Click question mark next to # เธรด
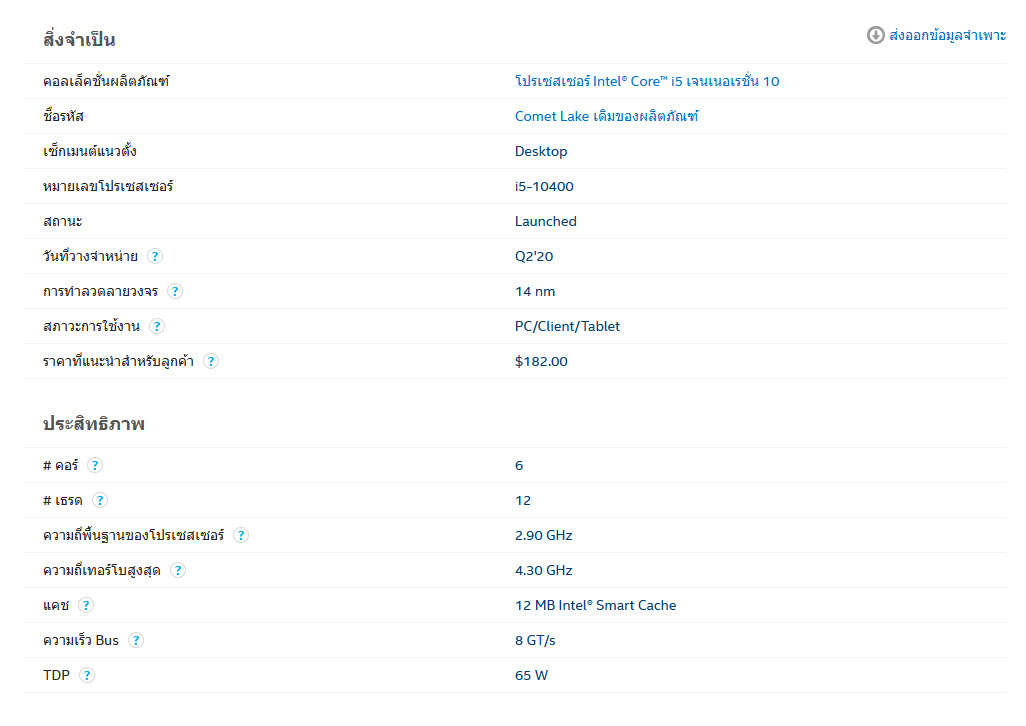 (100, 500)
